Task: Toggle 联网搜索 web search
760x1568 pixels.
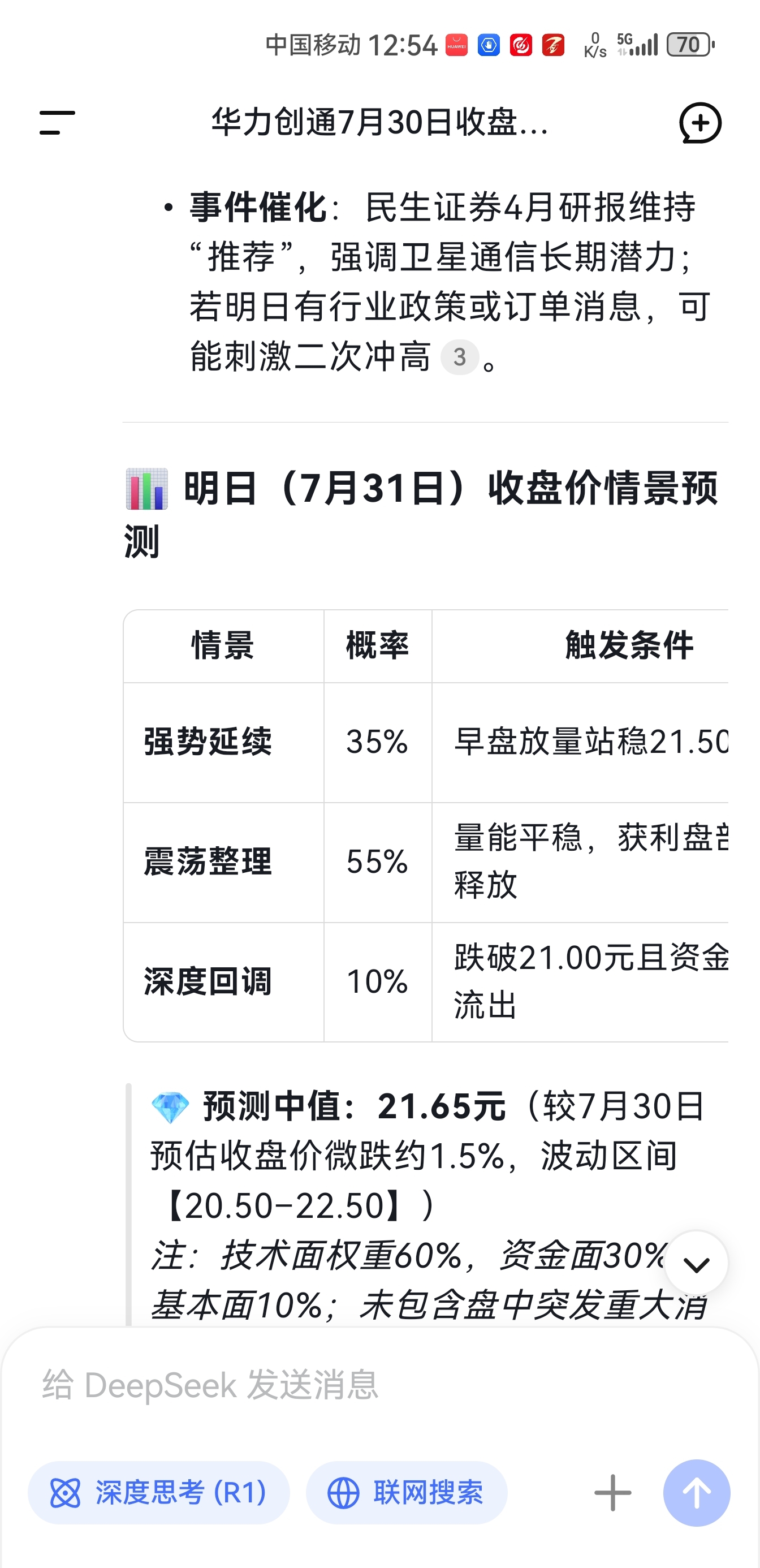Action: click(407, 1493)
